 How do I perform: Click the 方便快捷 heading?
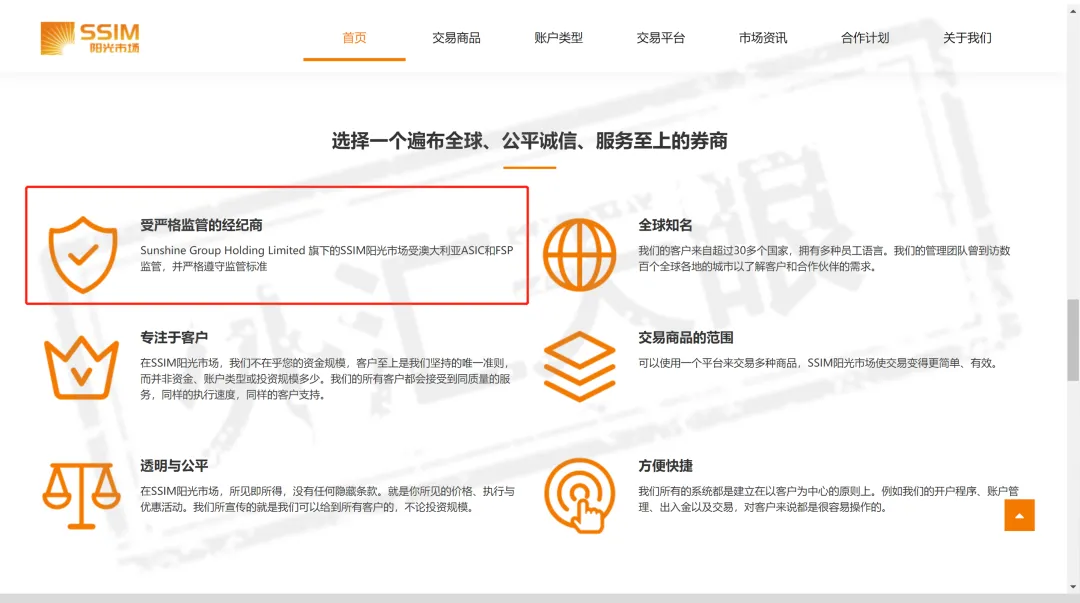[665, 466]
